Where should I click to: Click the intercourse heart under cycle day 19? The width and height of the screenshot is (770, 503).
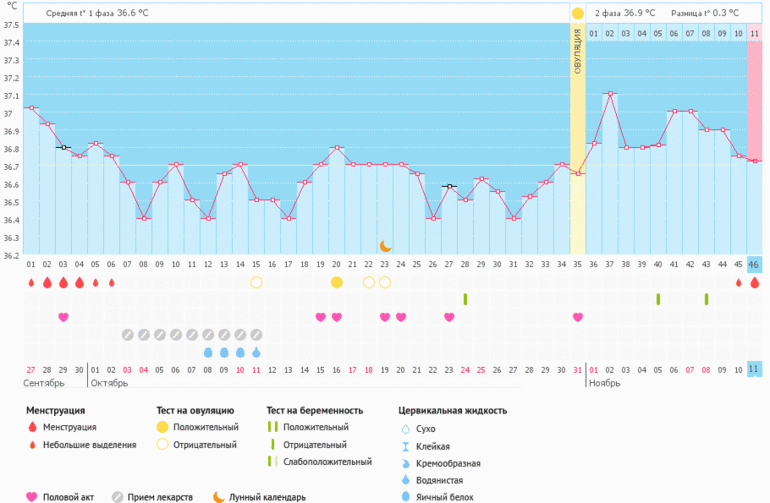[x=321, y=317]
